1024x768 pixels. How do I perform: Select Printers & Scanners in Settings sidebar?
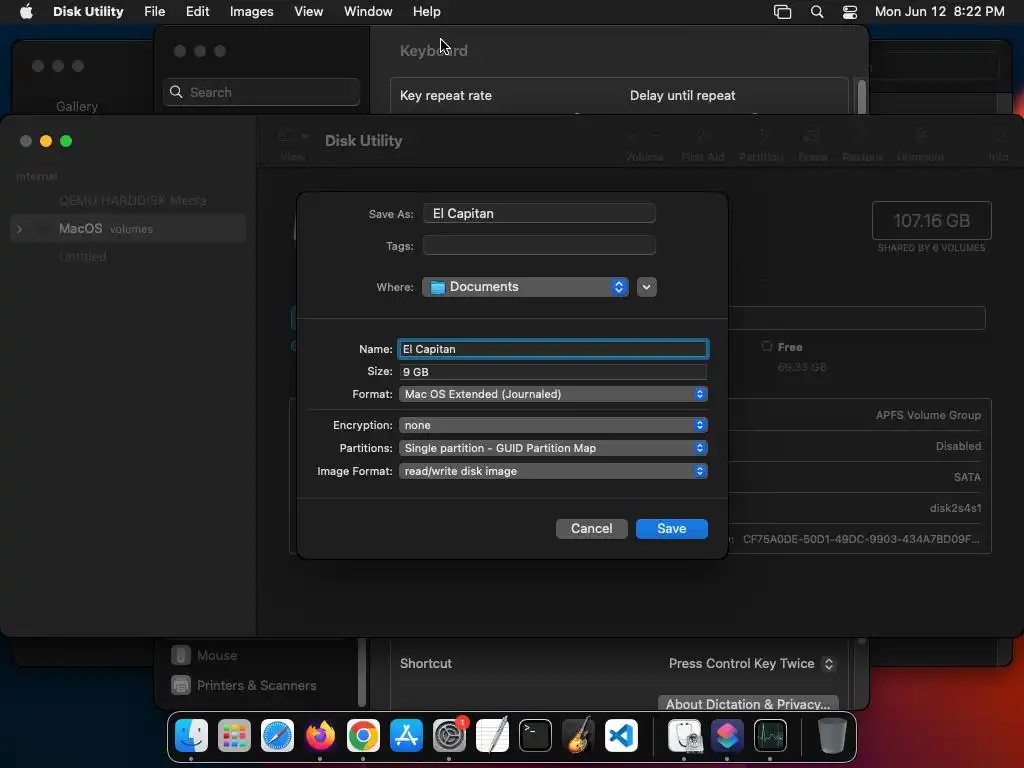pyautogui.click(x=257, y=685)
